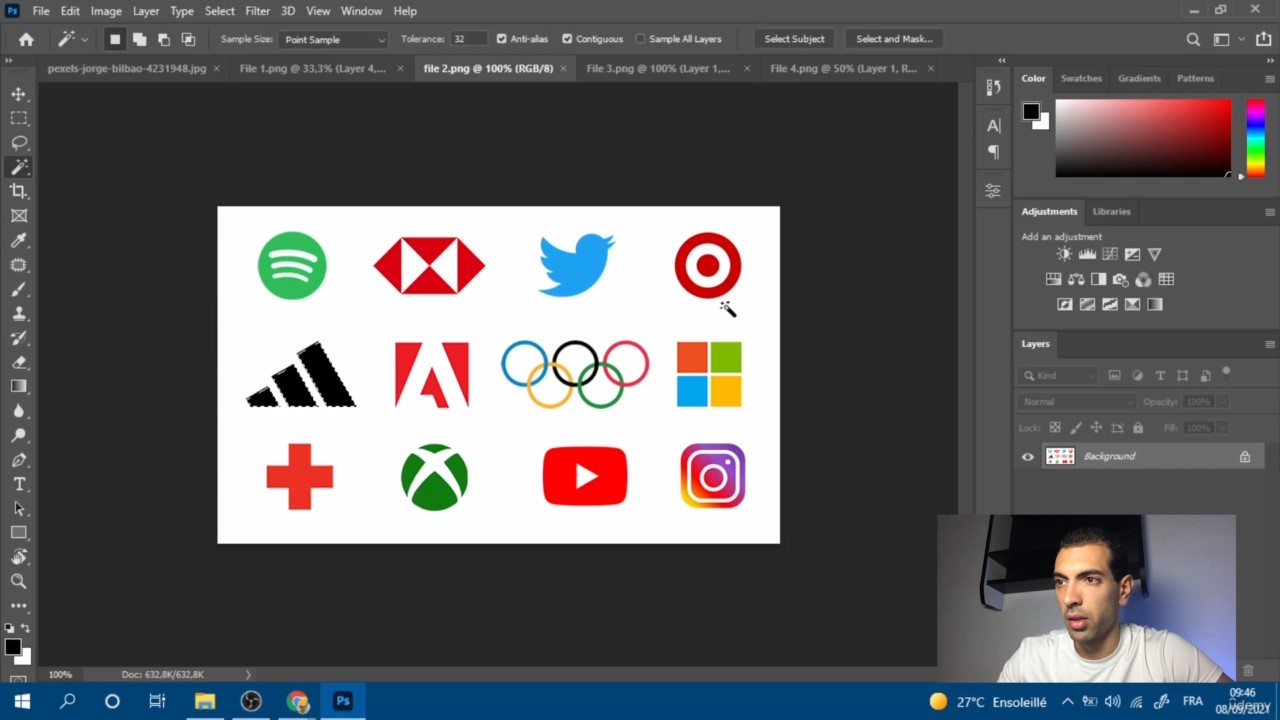The image size is (1280, 720).
Task: Click the Home icon in options bar
Action: (26, 39)
